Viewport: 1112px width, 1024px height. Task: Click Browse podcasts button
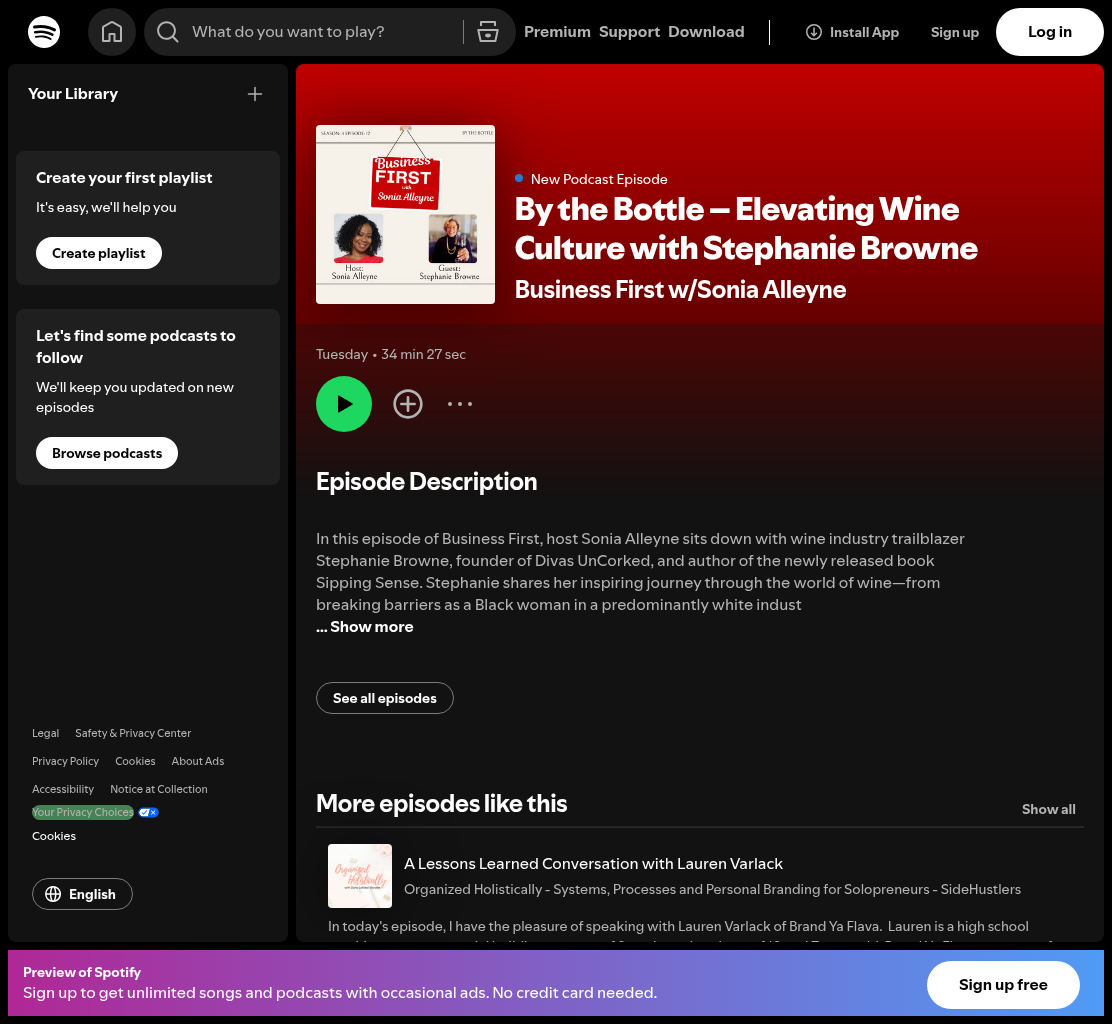coord(107,453)
